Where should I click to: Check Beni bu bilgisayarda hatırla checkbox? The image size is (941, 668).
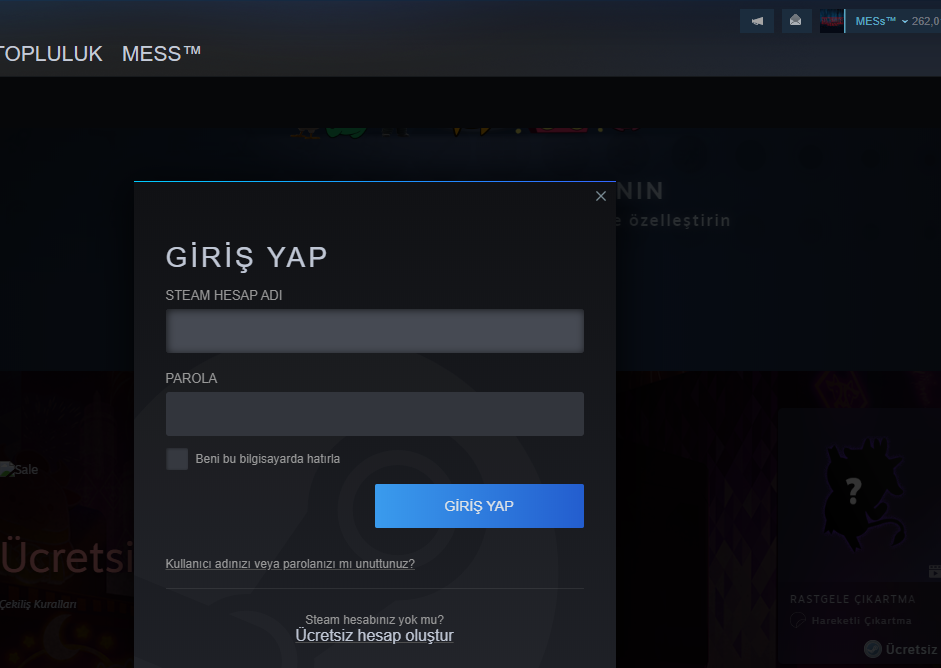(177, 459)
